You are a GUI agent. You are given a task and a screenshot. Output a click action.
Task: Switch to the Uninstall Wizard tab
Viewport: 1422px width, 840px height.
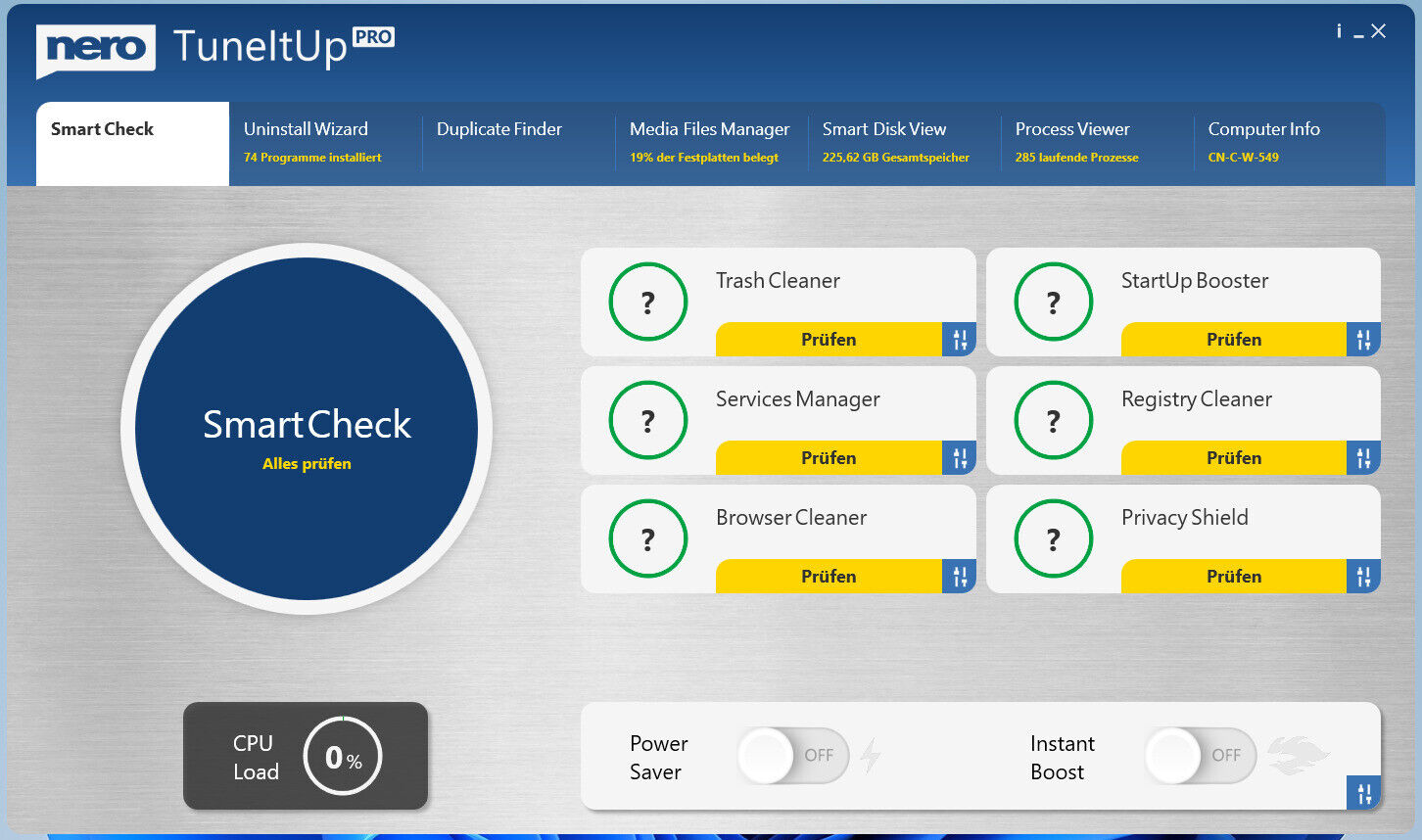click(325, 143)
